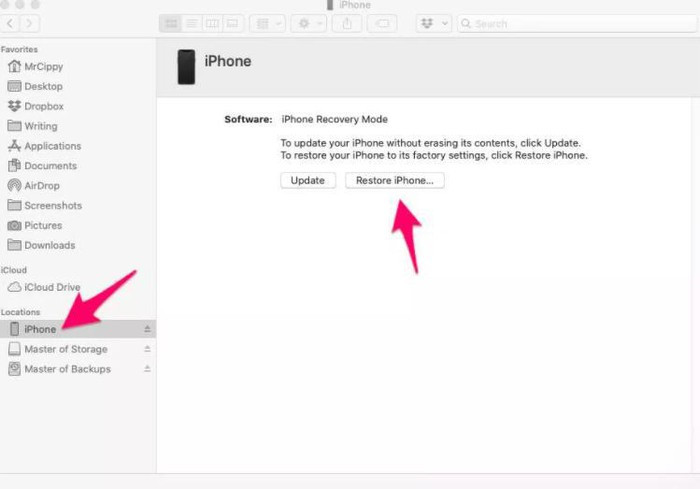Eject Master of Storage drive
This screenshot has width=700, height=489.
point(147,349)
